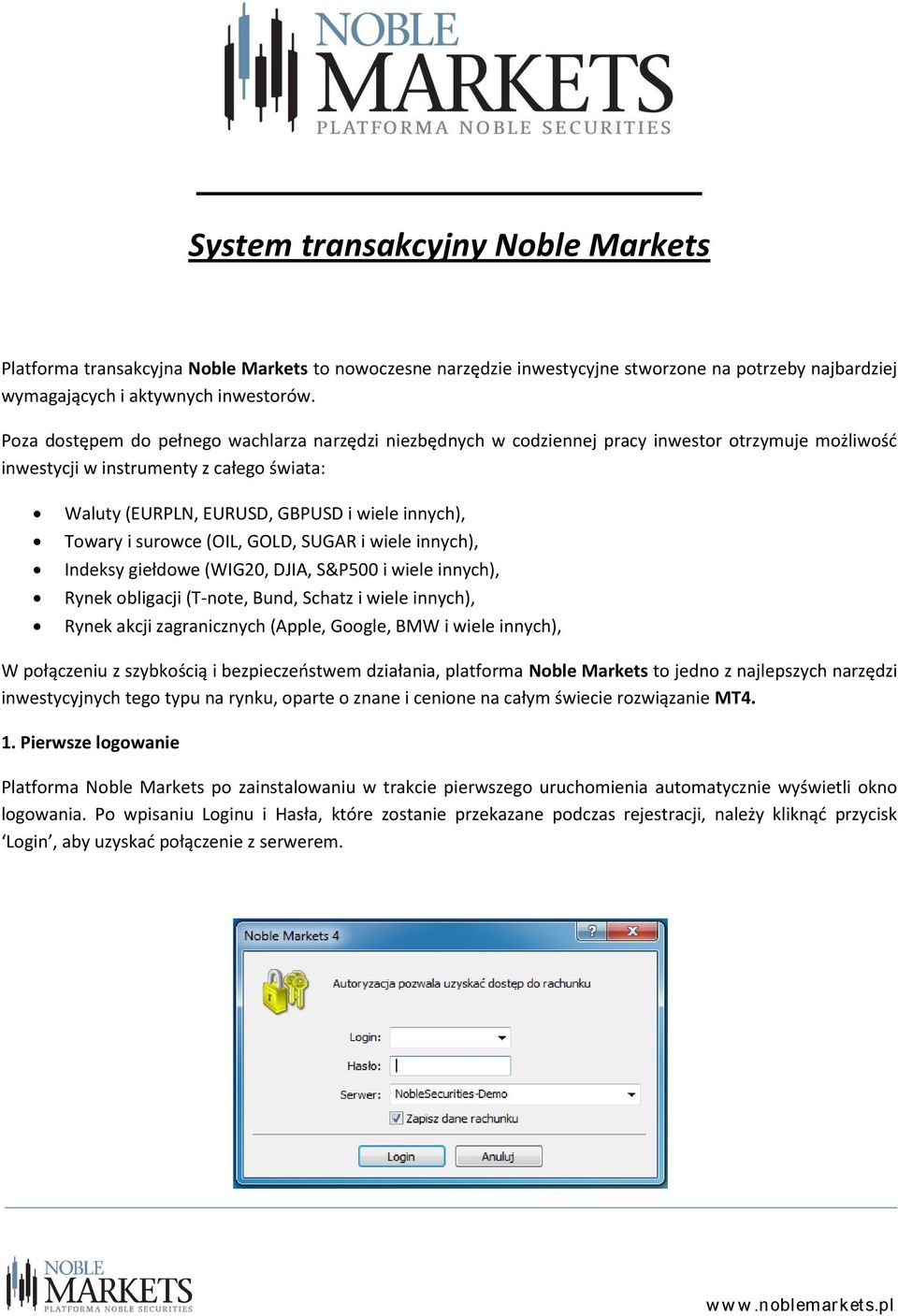
Task: Click the 'Waluty (EURPLN, EURUSD, GBPUSD' bullet line
Action: point(265,513)
